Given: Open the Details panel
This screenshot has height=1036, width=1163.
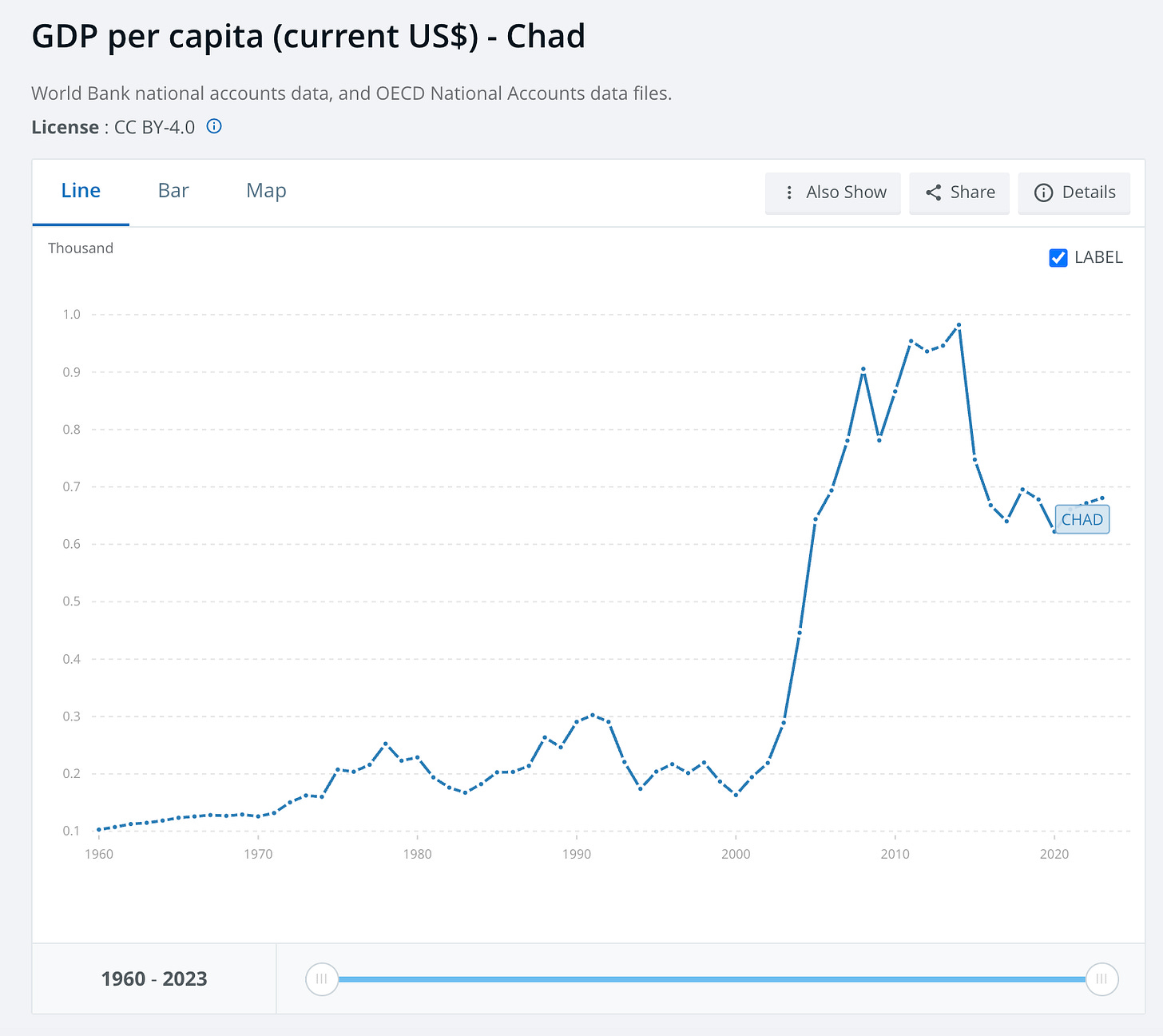Looking at the screenshot, I should [x=1074, y=193].
